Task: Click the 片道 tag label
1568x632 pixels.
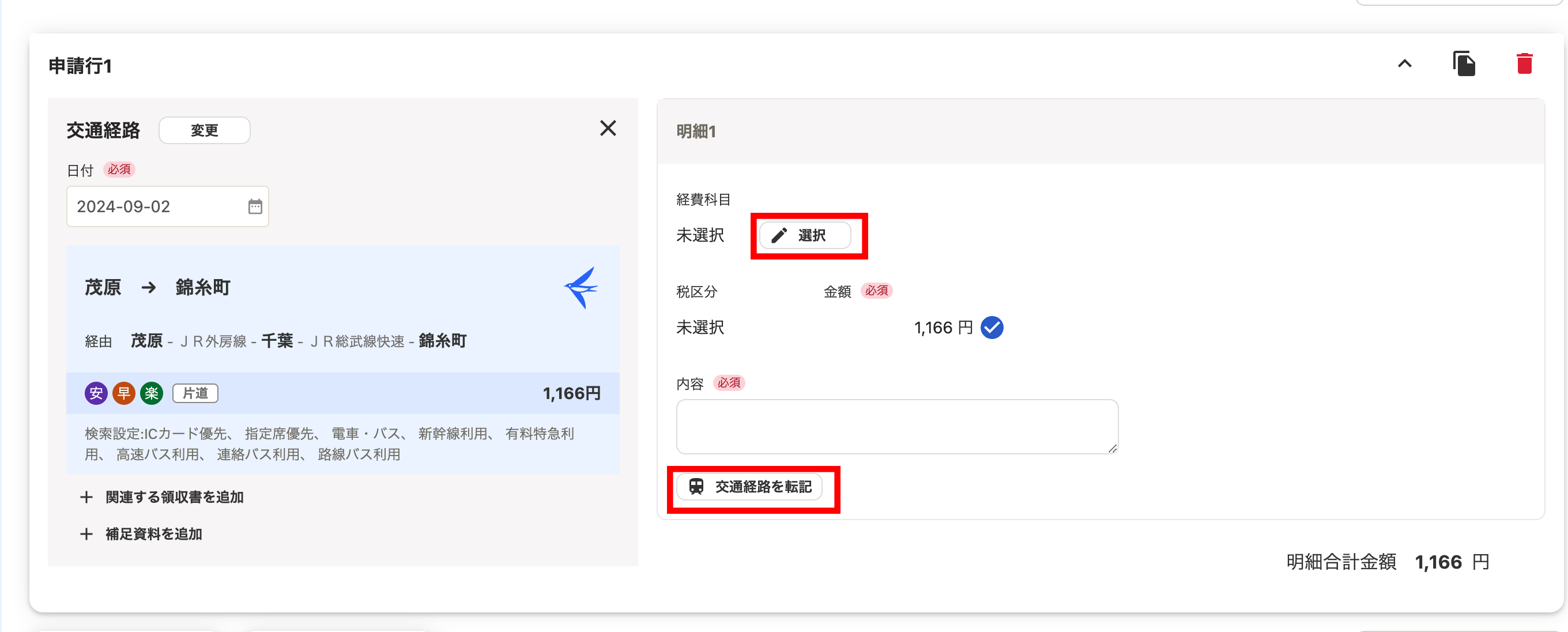Action: click(195, 393)
